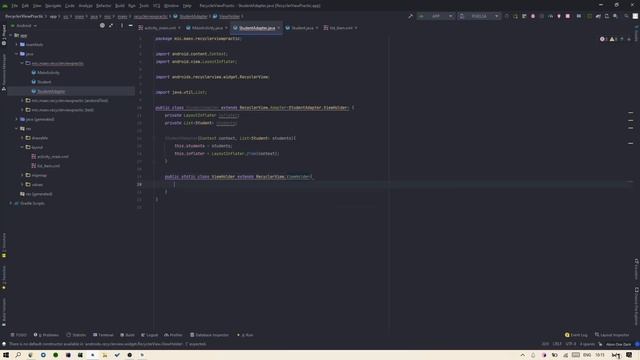
Task: Collapse the res folder
Action: tap(16, 129)
